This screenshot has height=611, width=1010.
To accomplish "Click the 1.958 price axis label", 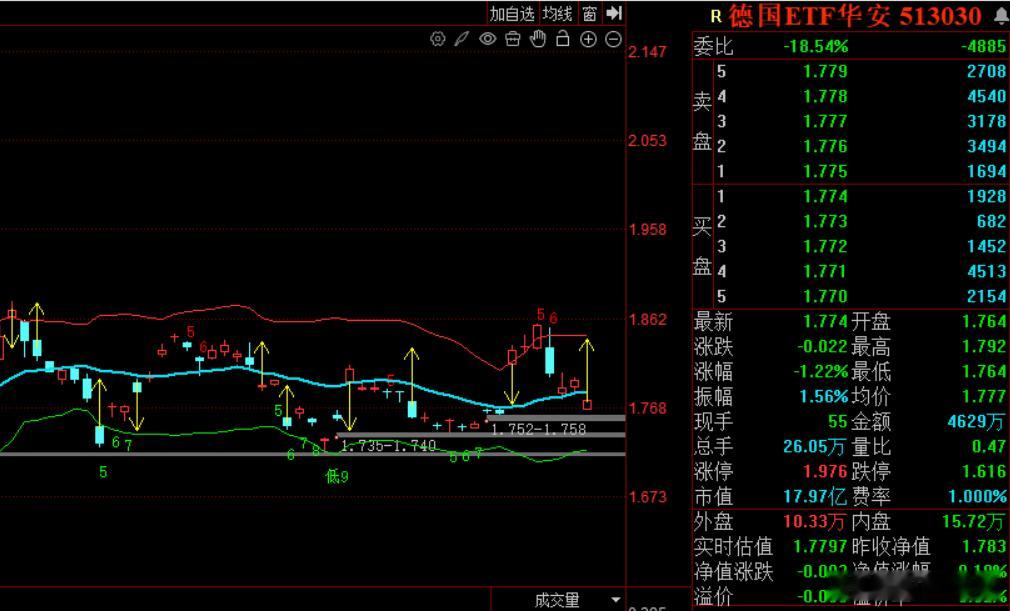I will (x=647, y=230).
